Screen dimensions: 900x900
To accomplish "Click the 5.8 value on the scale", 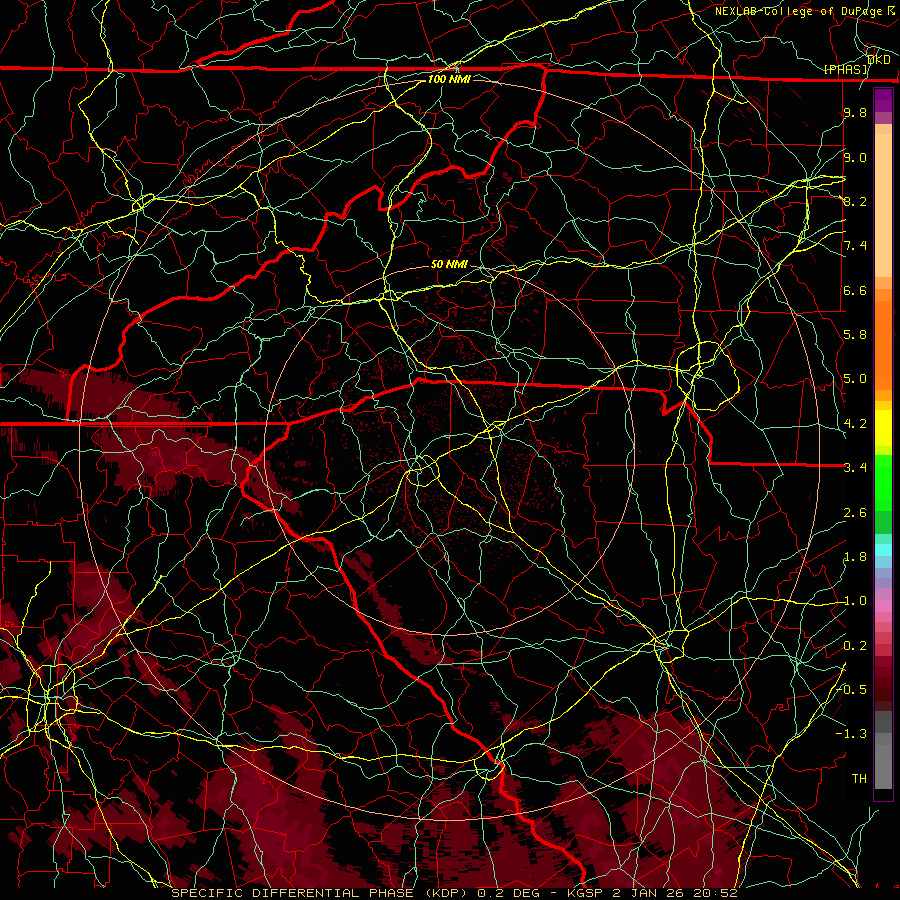I will [x=855, y=334].
